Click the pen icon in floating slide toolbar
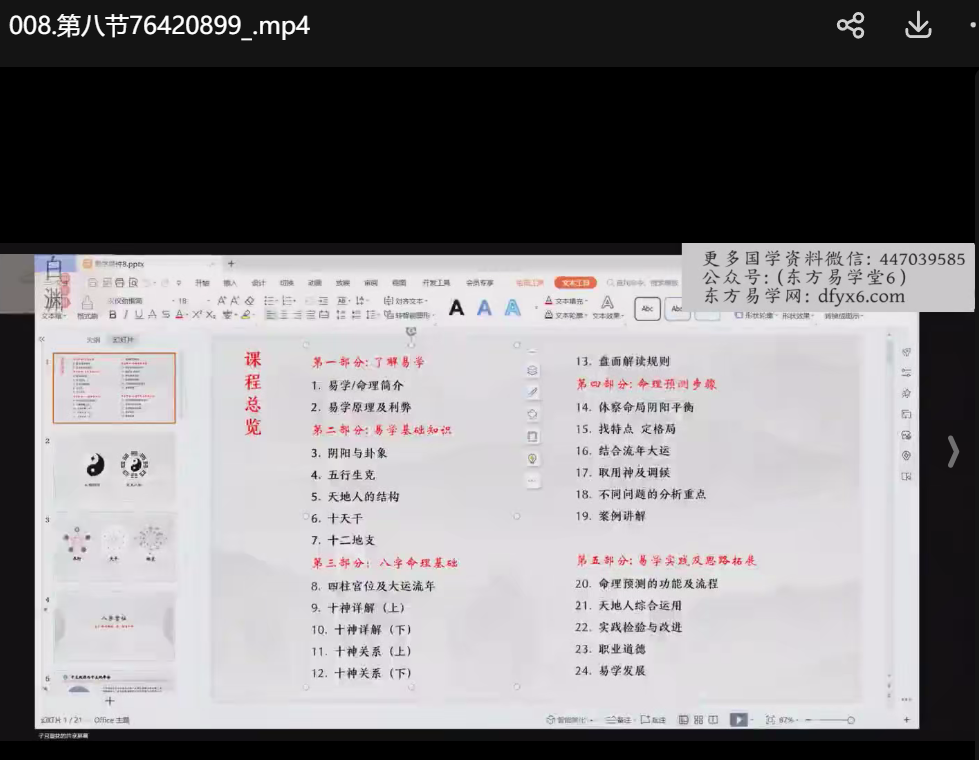Viewport: 979px width, 760px height. [532, 391]
